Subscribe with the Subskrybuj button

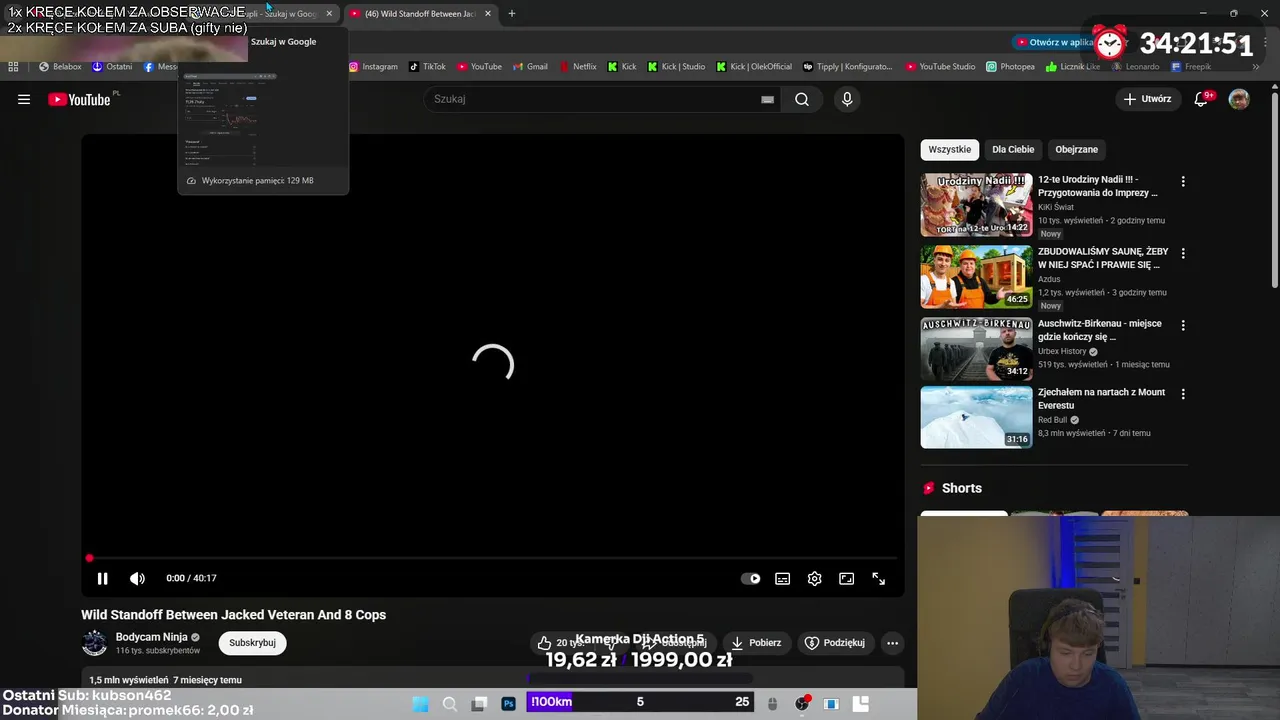pyautogui.click(x=252, y=643)
